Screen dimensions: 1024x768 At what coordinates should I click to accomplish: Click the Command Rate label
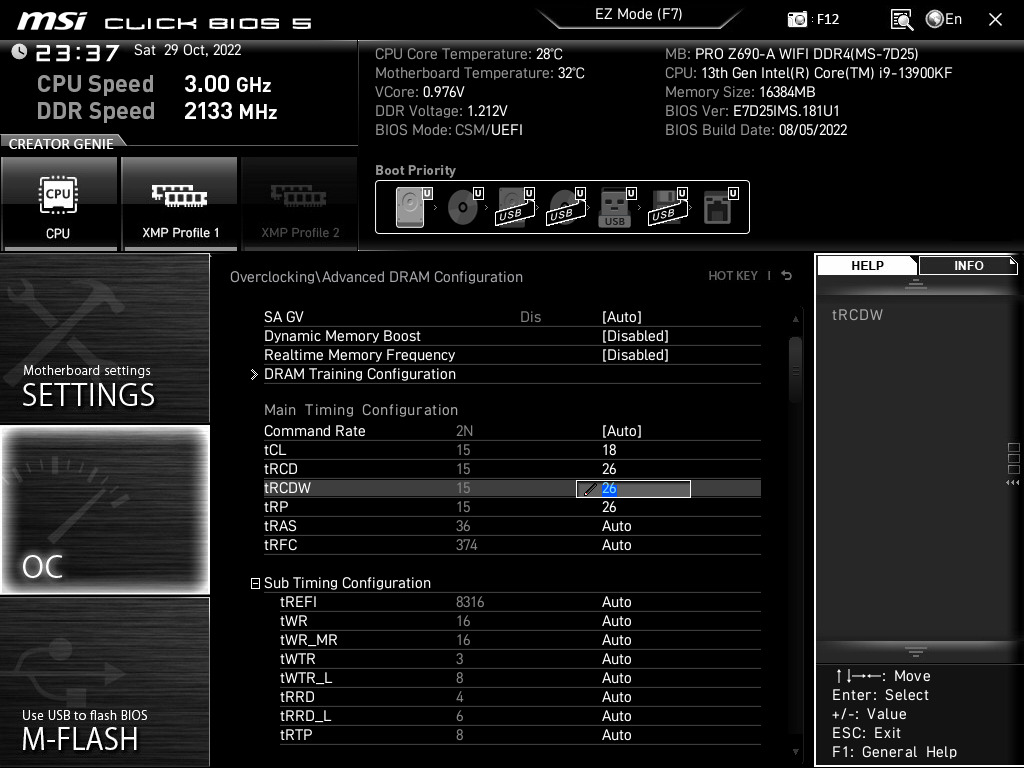point(314,431)
